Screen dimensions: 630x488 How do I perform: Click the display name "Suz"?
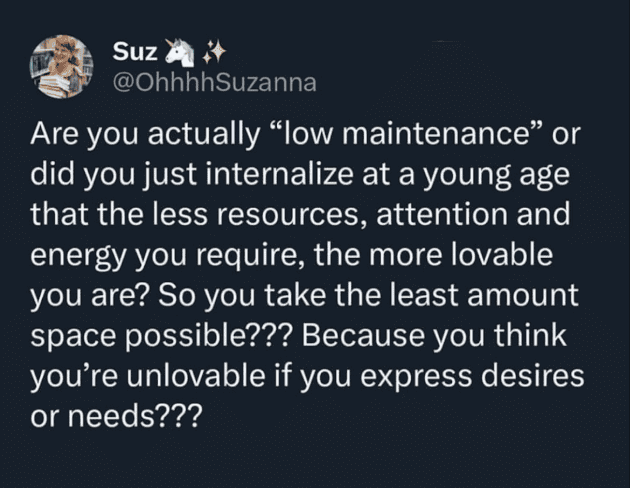tap(133, 52)
